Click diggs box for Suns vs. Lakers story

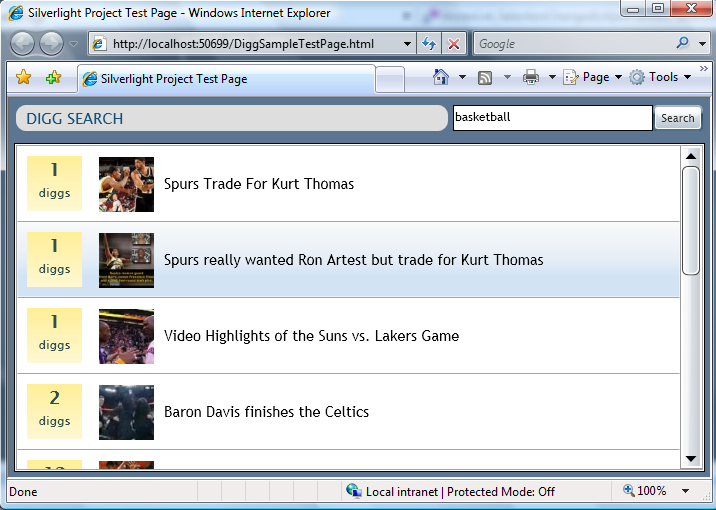pyautogui.click(x=54, y=336)
